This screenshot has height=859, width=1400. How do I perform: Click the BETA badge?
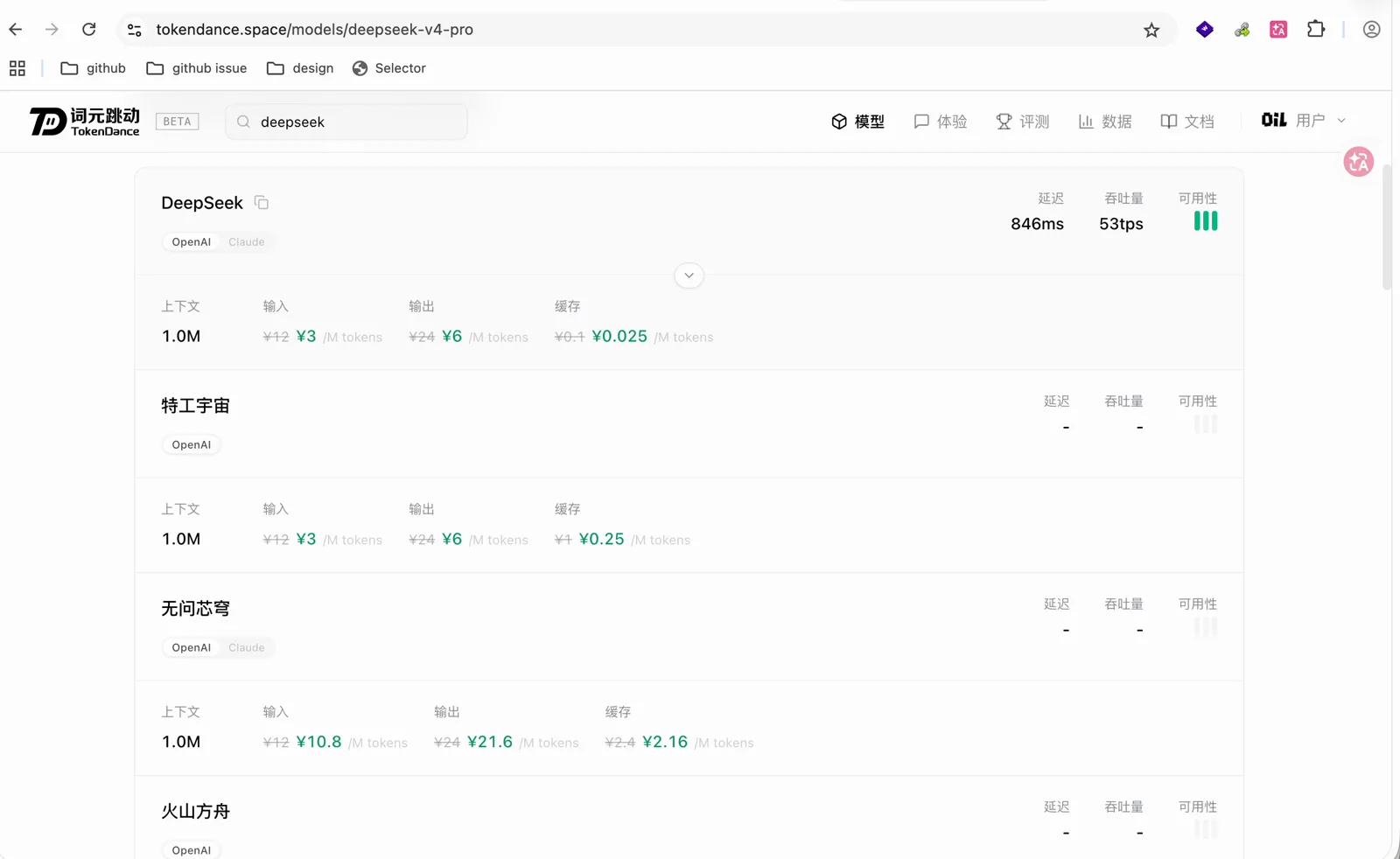pos(177,122)
